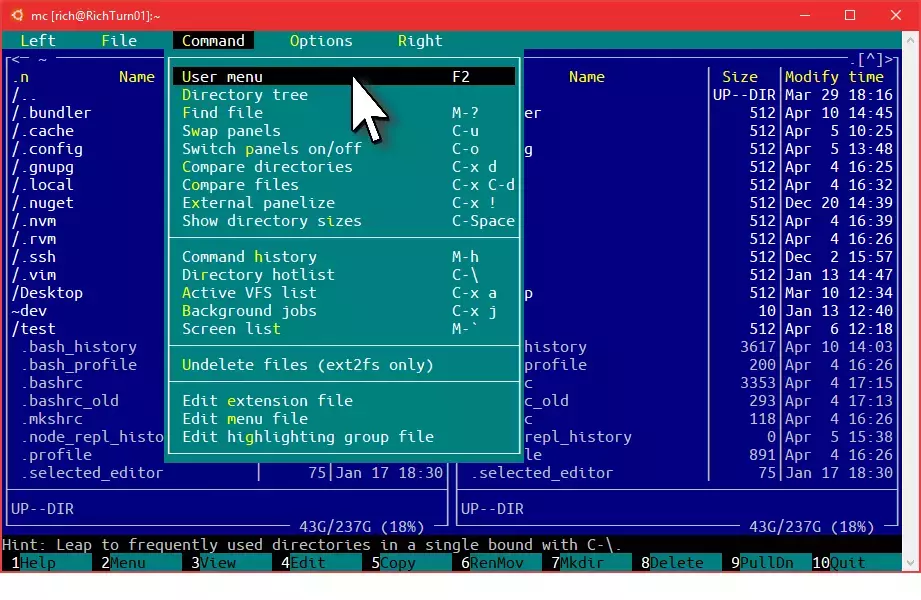Choose Find file

(344, 112)
